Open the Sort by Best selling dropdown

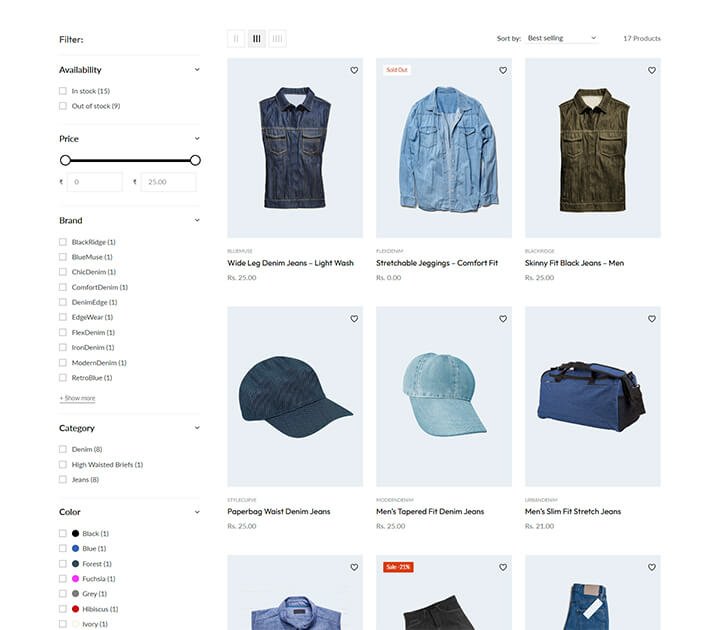pos(562,38)
